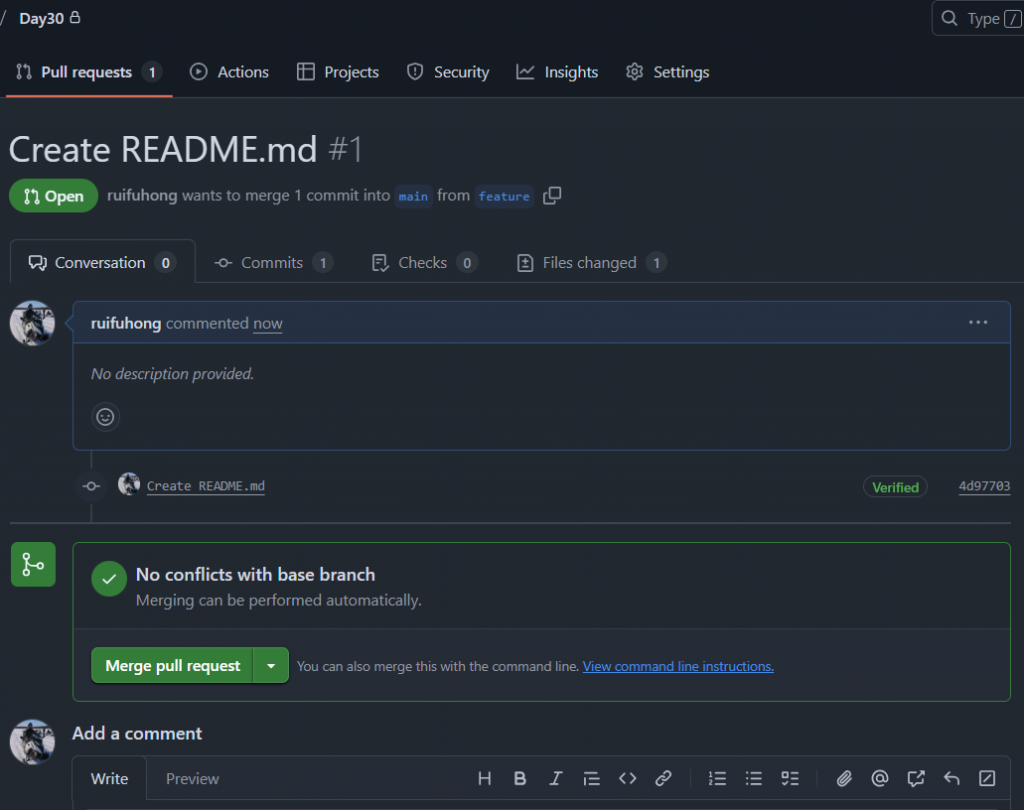The image size is (1024, 810).
Task: Click the 'No description provided.' text
Action: pos(172,374)
